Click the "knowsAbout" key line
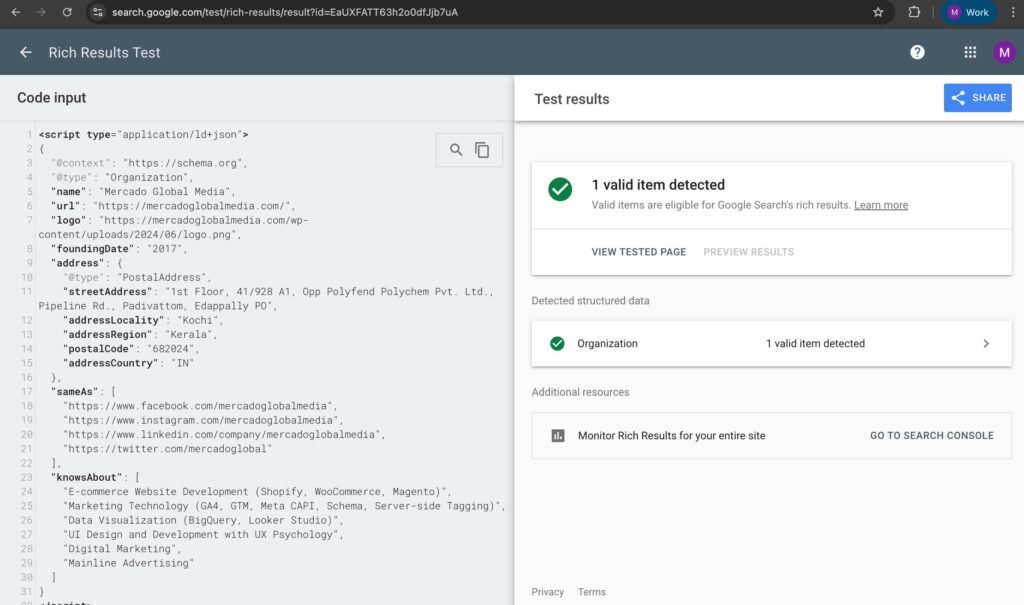This screenshot has width=1024, height=605. [x=95, y=478]
